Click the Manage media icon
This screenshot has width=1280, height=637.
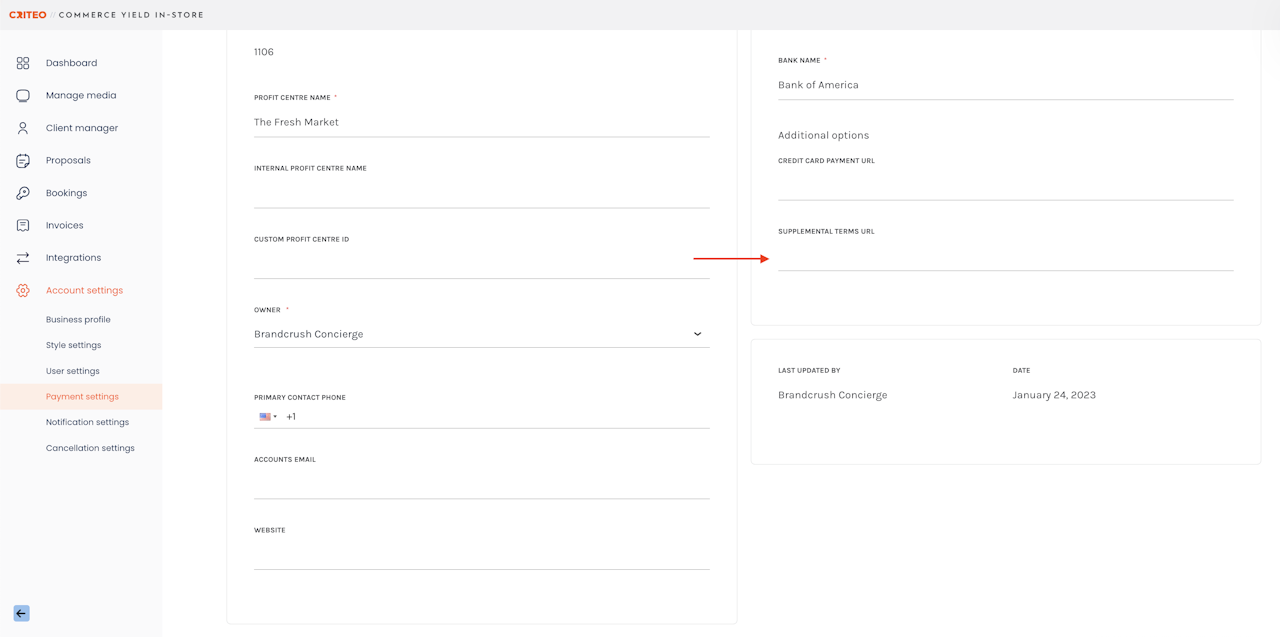point(23,96)
